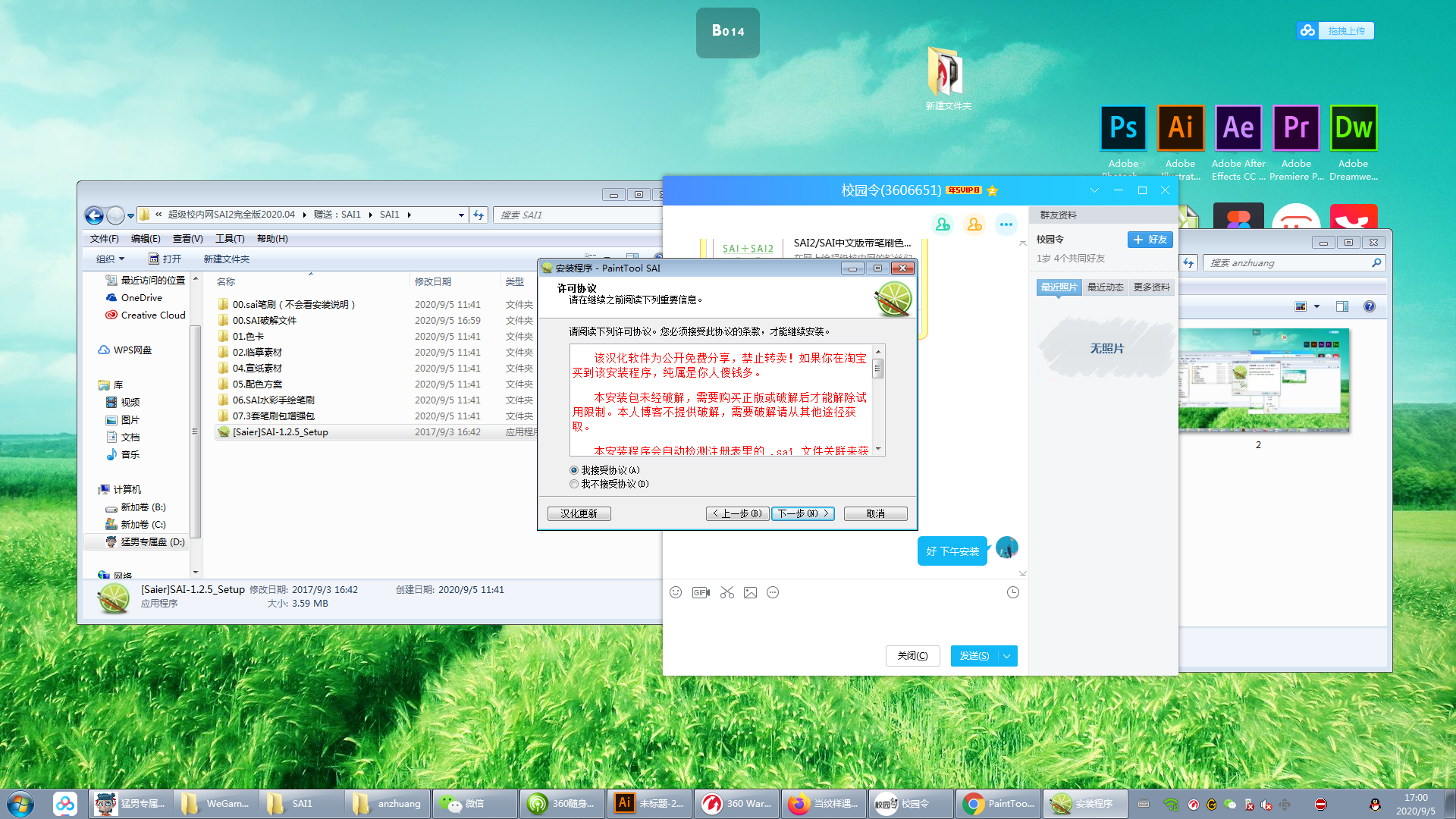Open 编辑(E) menu in explorer
This screenshot has width=1456, height=819.
[x=146, y=239]
